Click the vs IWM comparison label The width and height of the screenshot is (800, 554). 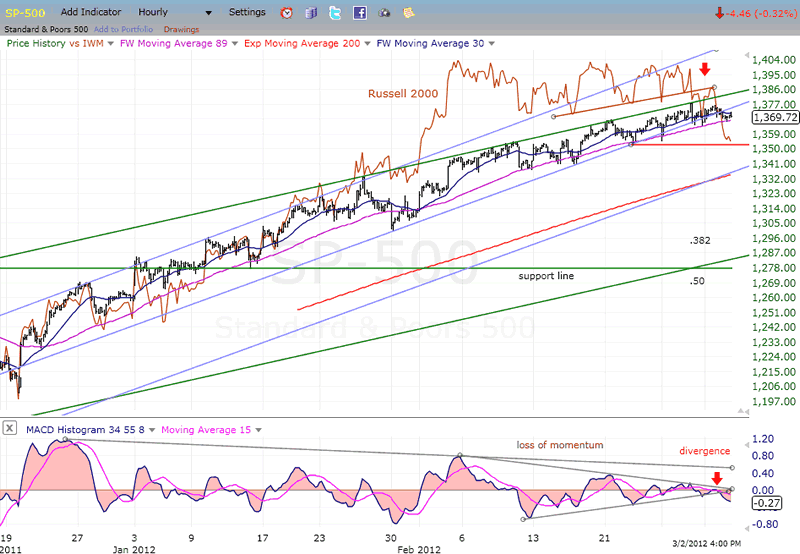tap(86, 43)
